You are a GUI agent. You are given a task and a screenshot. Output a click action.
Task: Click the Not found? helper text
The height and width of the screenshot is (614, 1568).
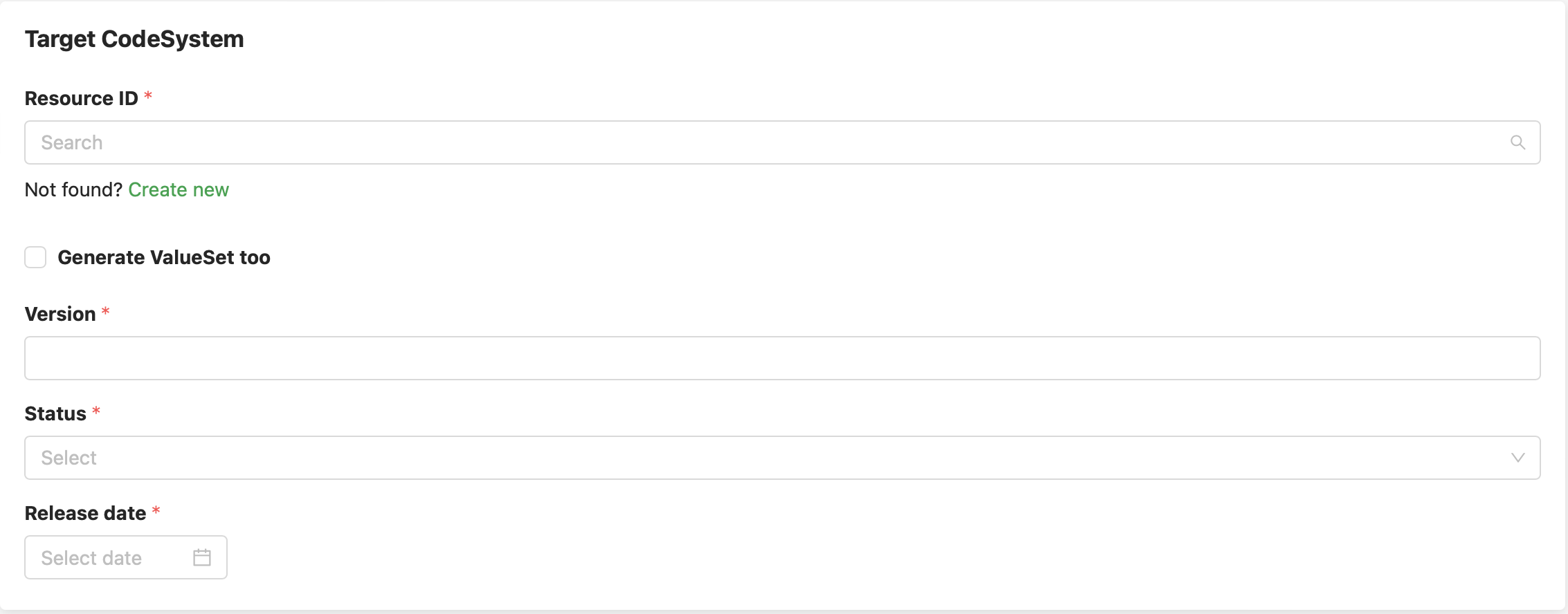pos(73,189)
